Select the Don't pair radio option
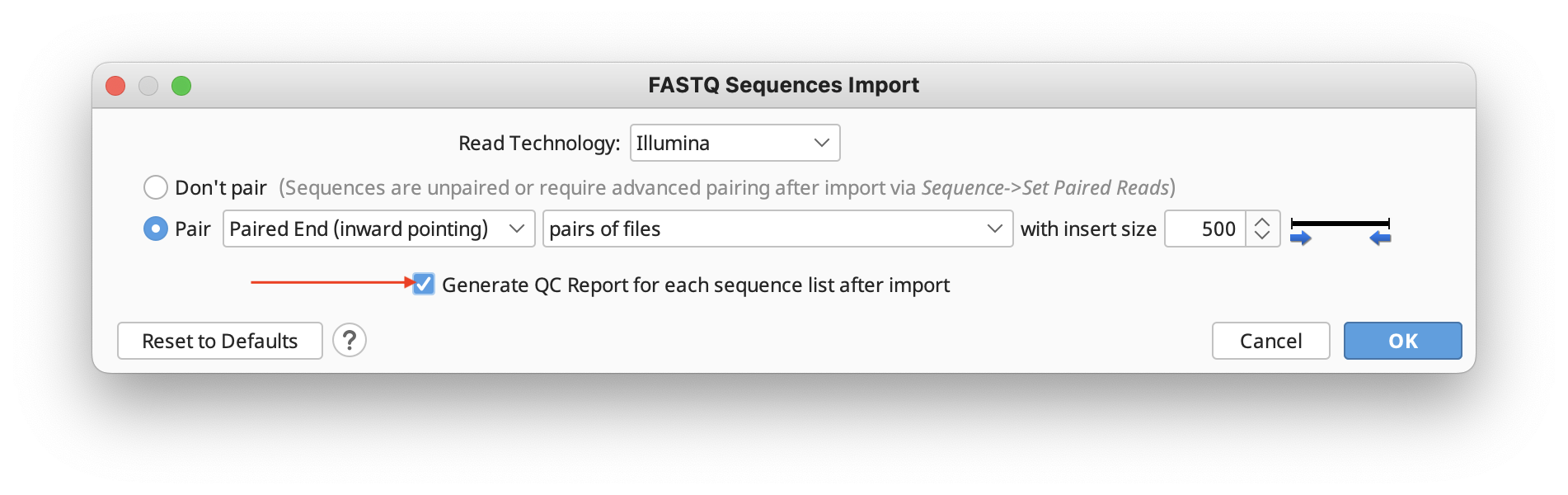 156,187
